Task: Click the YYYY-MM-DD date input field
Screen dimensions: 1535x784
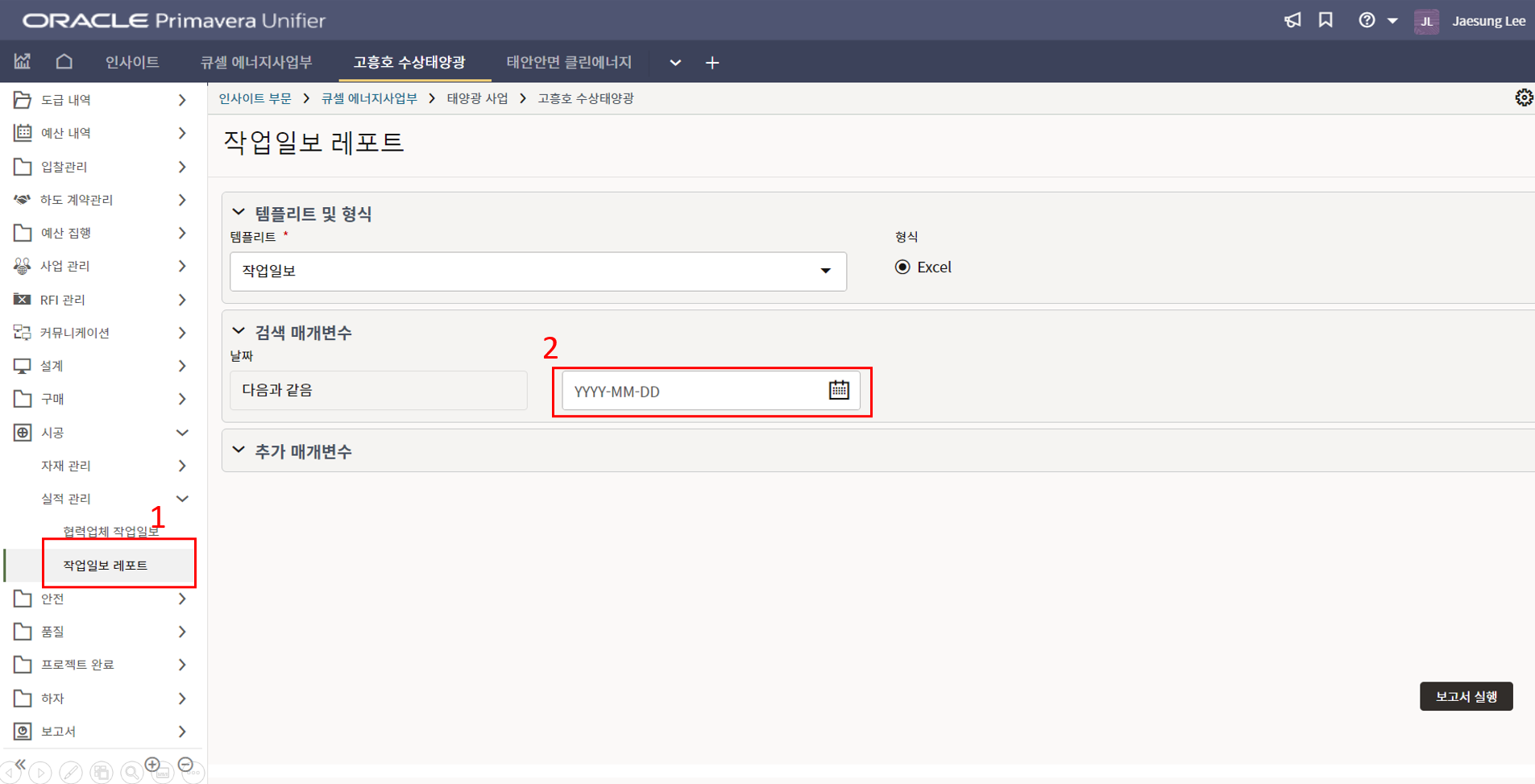Action: tap(693, 392)
